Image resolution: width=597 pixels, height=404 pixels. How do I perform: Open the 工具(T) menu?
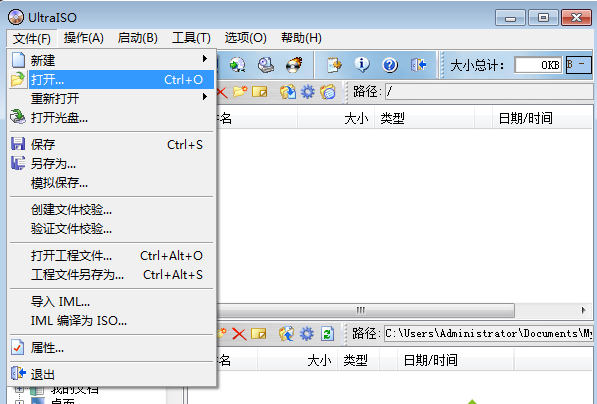tap(191, 38)
